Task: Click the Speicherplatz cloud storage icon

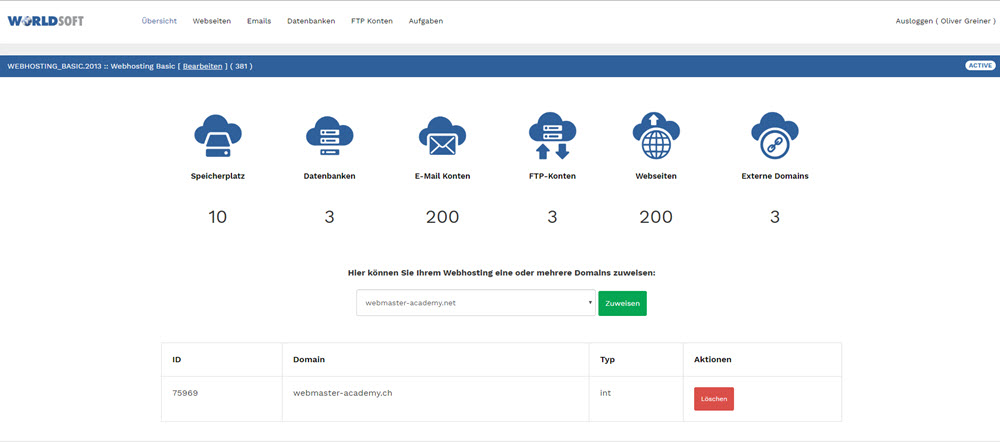Action: [218, 136]
